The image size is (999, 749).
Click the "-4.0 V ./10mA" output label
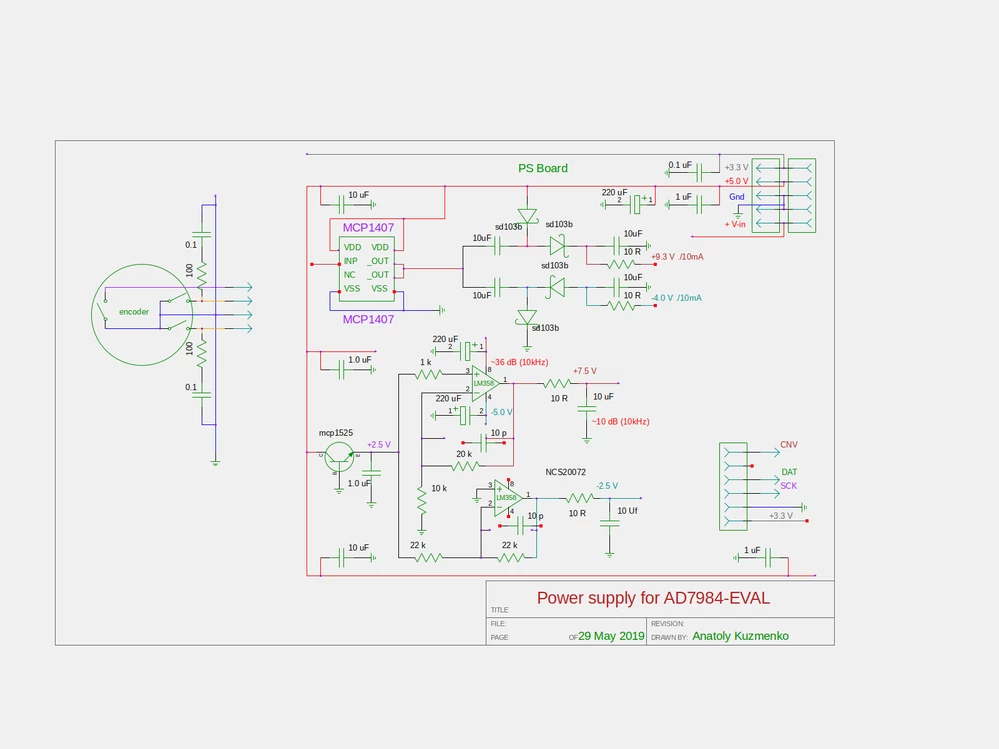[x=676, y=297]
